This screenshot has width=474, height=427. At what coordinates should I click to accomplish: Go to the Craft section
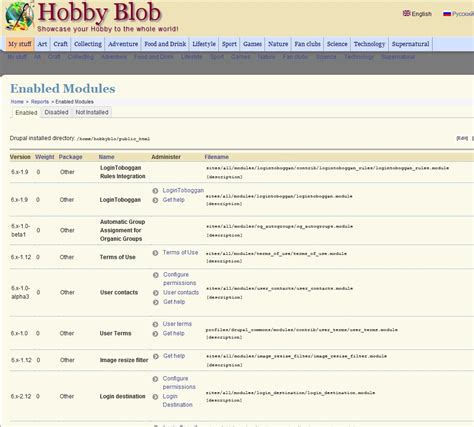point(60,44)
